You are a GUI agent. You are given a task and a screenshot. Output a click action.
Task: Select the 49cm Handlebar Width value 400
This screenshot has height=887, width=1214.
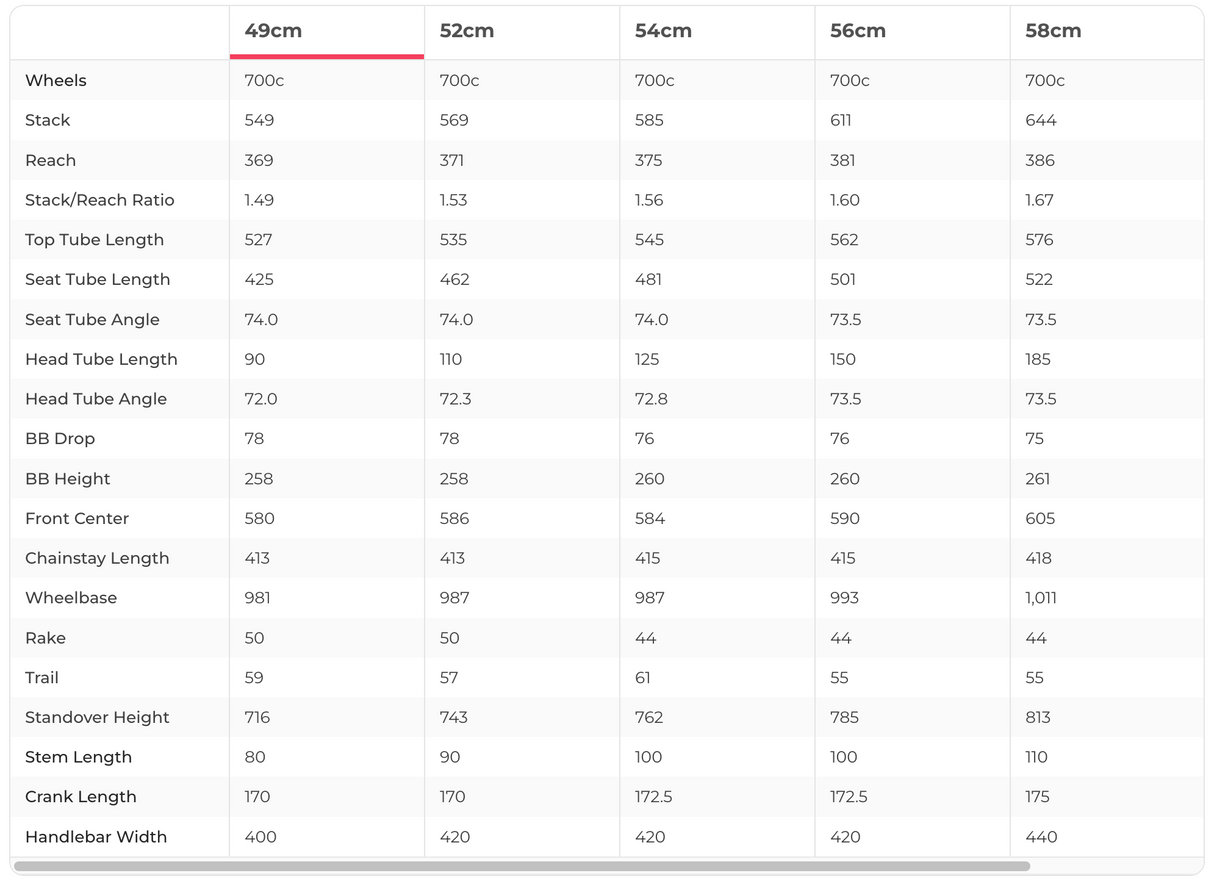pyautogui.click(x=261, y=837)
